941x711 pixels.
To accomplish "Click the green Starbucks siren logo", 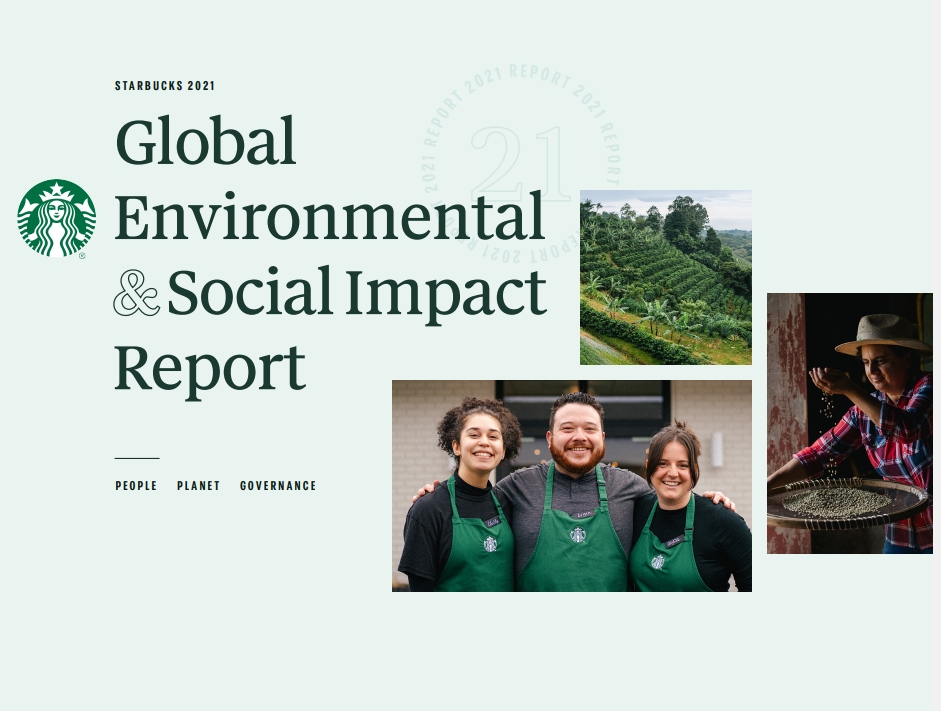I will coord(56,218).
